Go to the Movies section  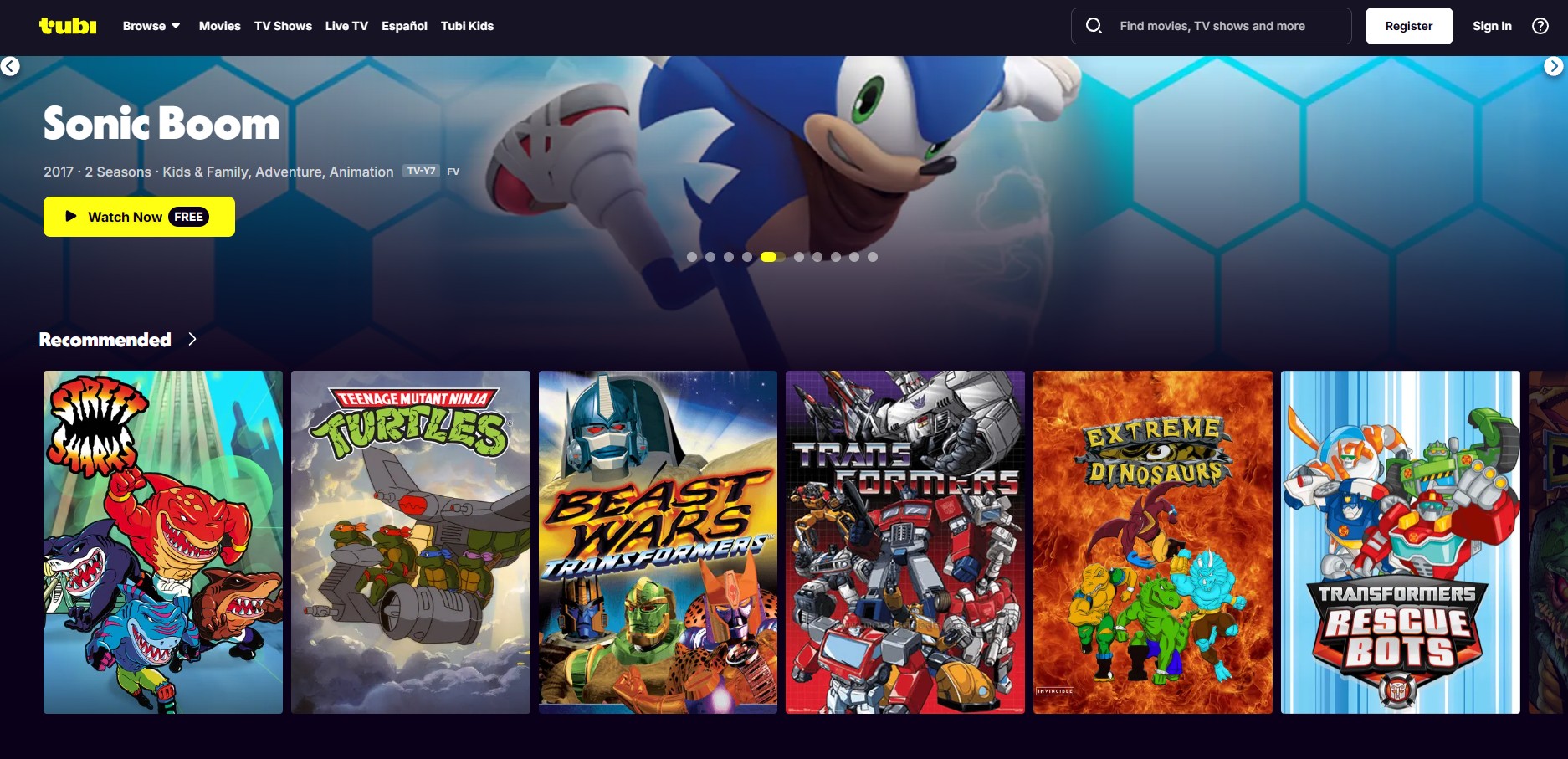pyautogui.click(x=220, y=26)
